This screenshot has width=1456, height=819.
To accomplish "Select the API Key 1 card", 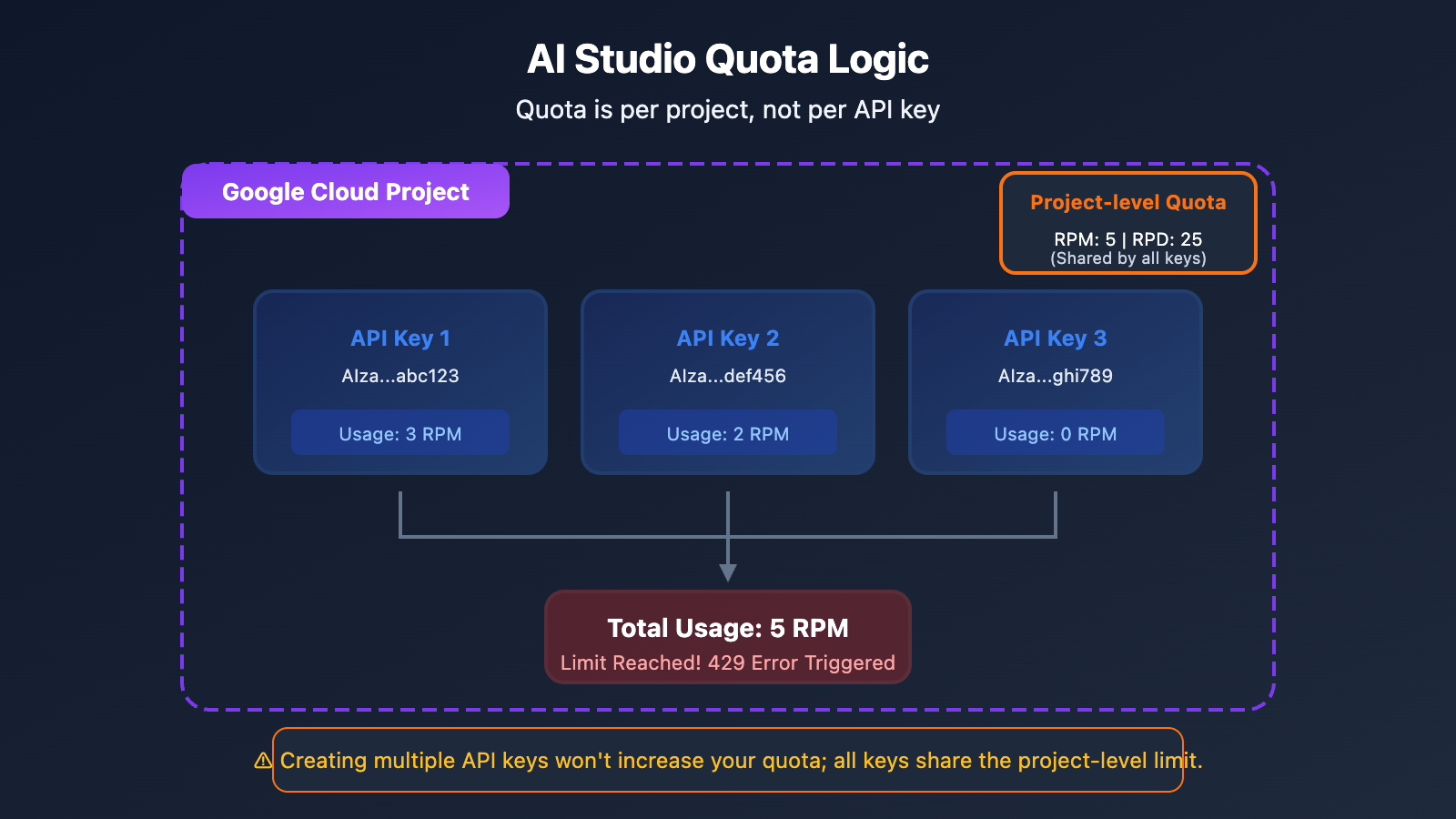I will 400,382.
